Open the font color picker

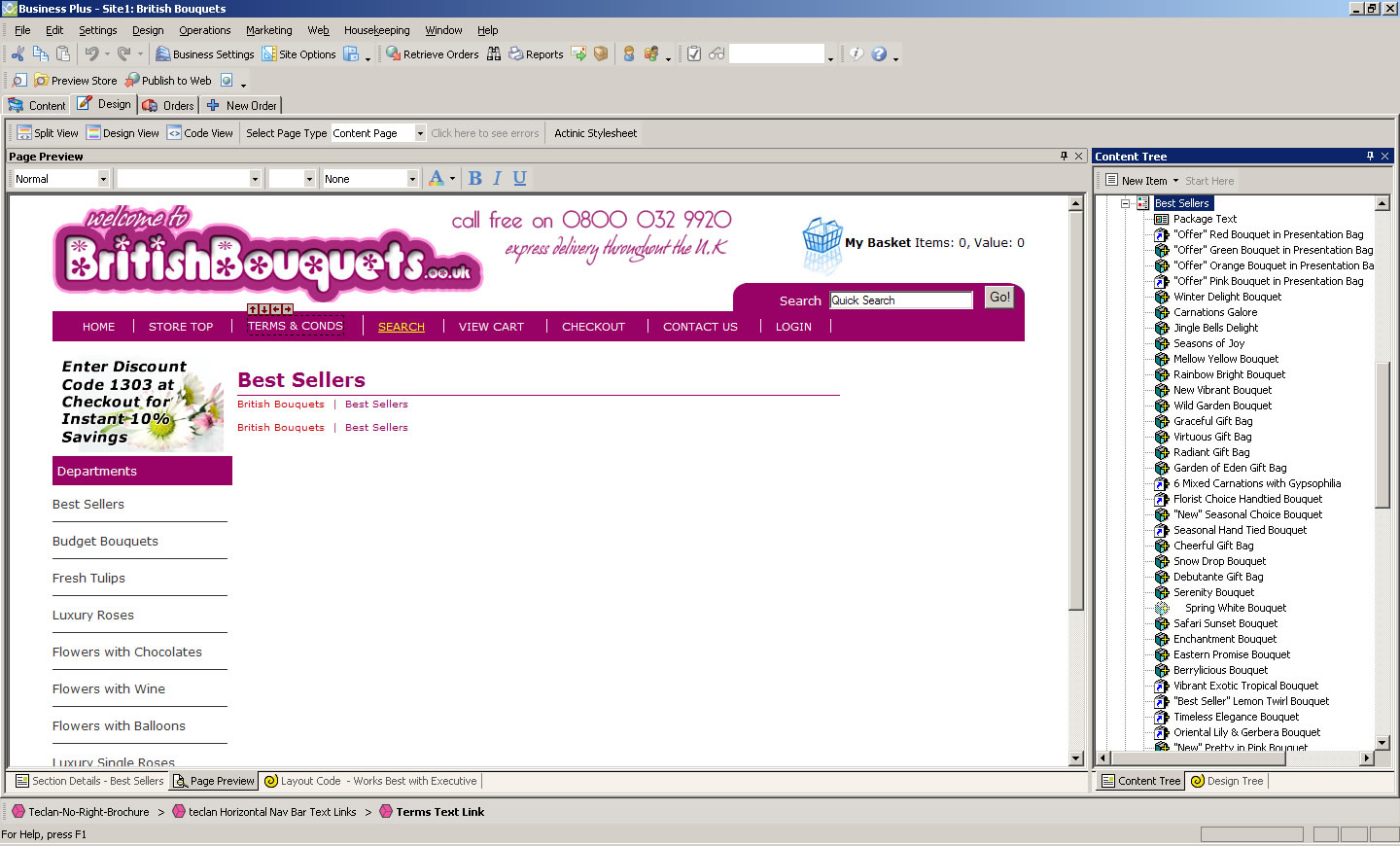(x=452, y=179)
